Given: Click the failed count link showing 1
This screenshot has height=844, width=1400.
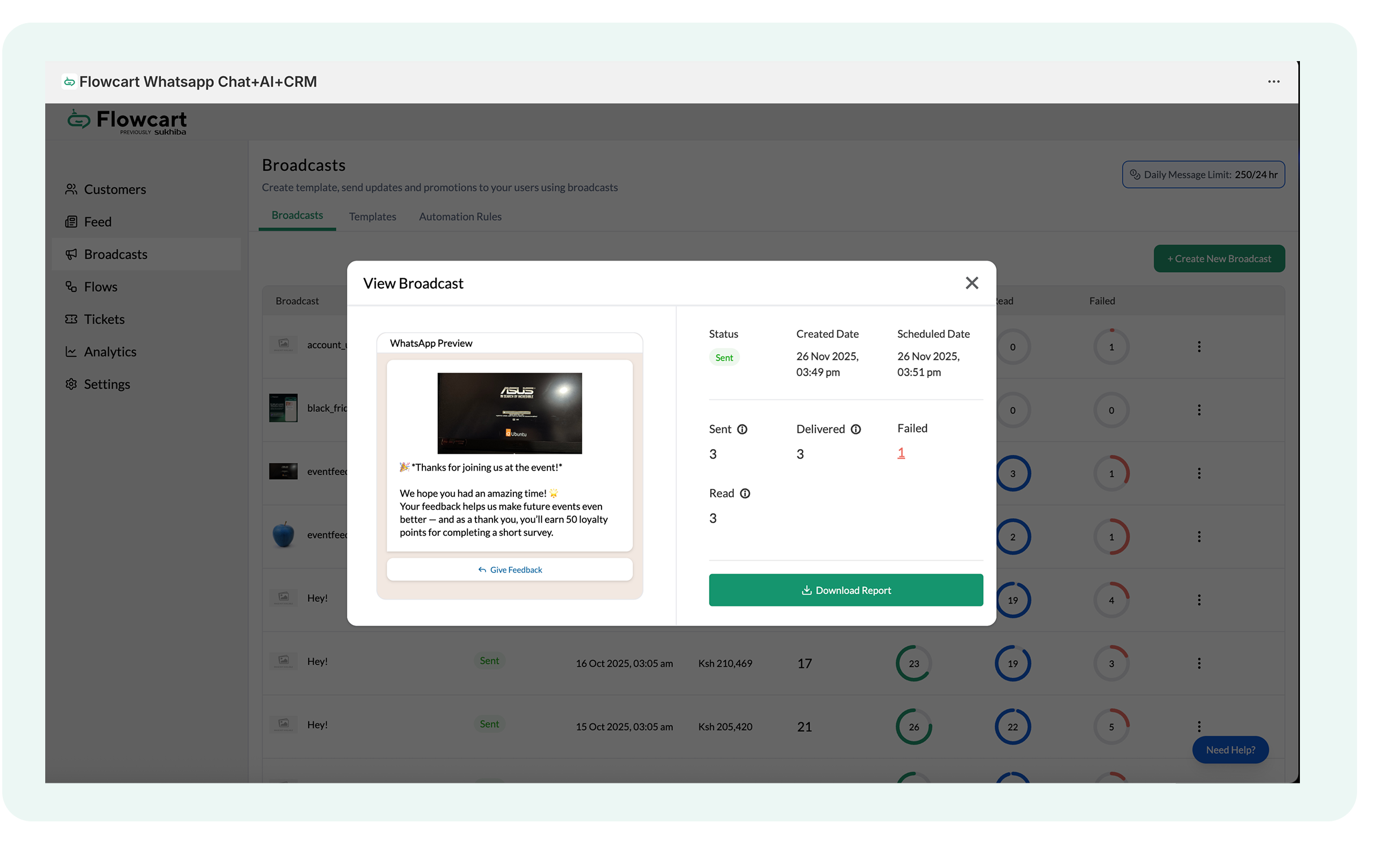Looking at the screenshot, I should point(901,453).
